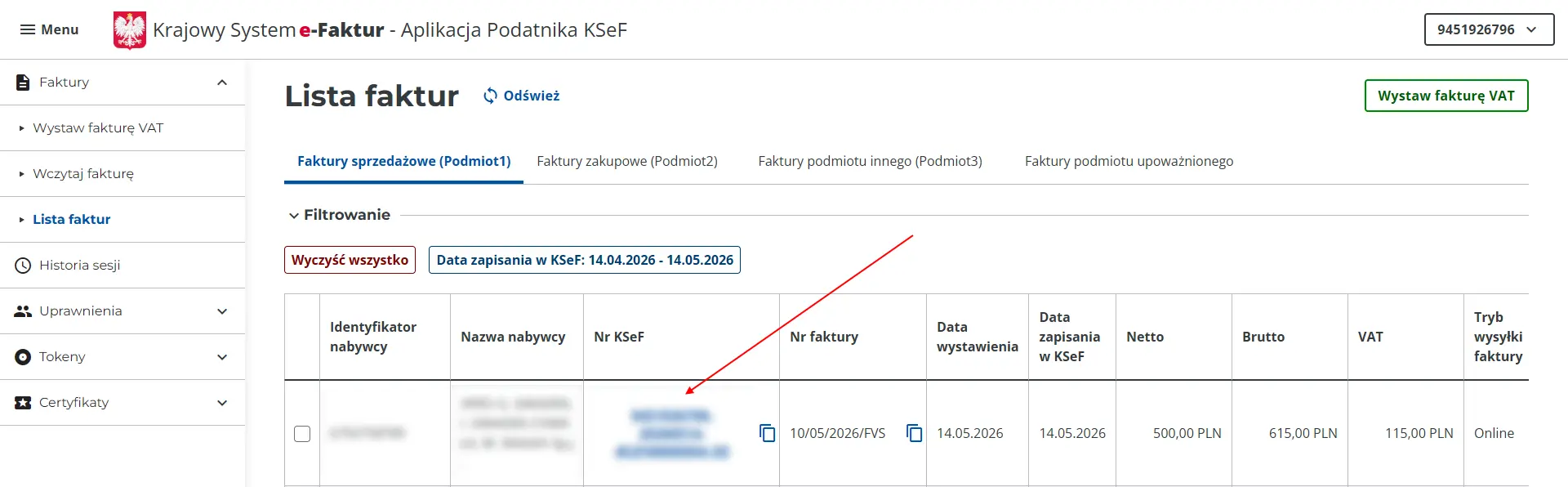Click the Certyfikaty certificate icon
Screen dimensions: 1568x487
[23, 403]
